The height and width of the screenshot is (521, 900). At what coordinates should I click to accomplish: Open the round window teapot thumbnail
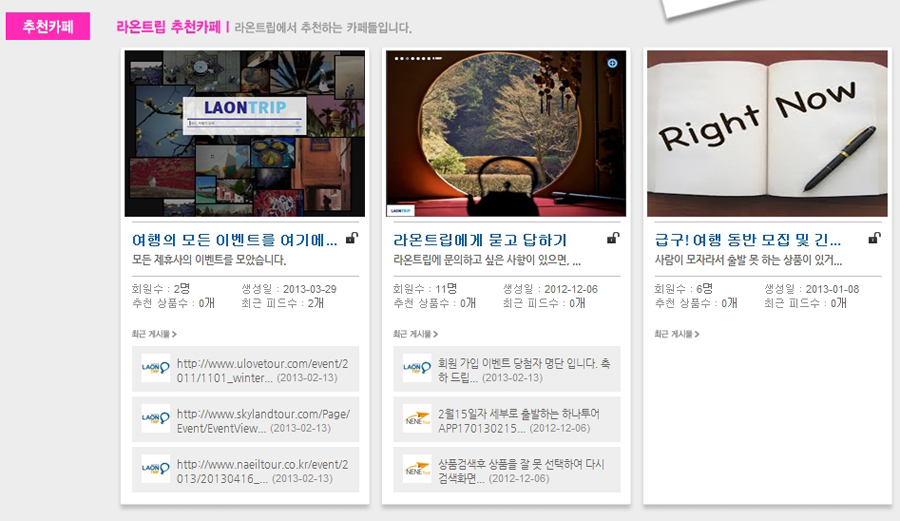pyautogui.click(x=506, y=133)
